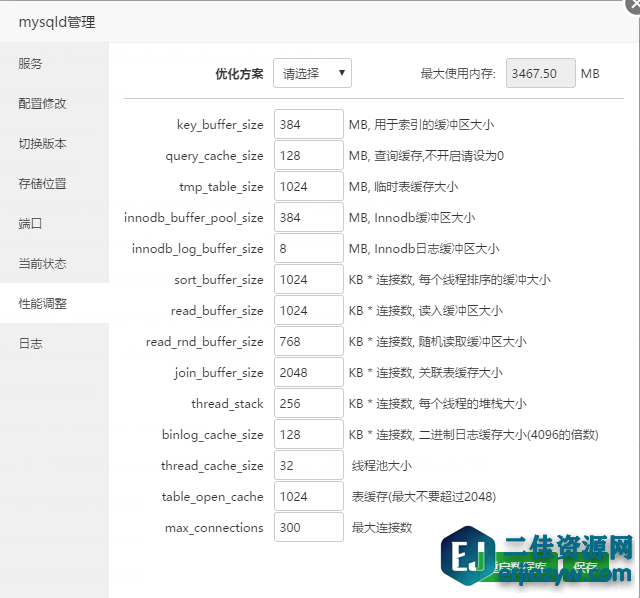Edit the key_buffer_size value field
The image size is (640, 598).
[309, 124]
